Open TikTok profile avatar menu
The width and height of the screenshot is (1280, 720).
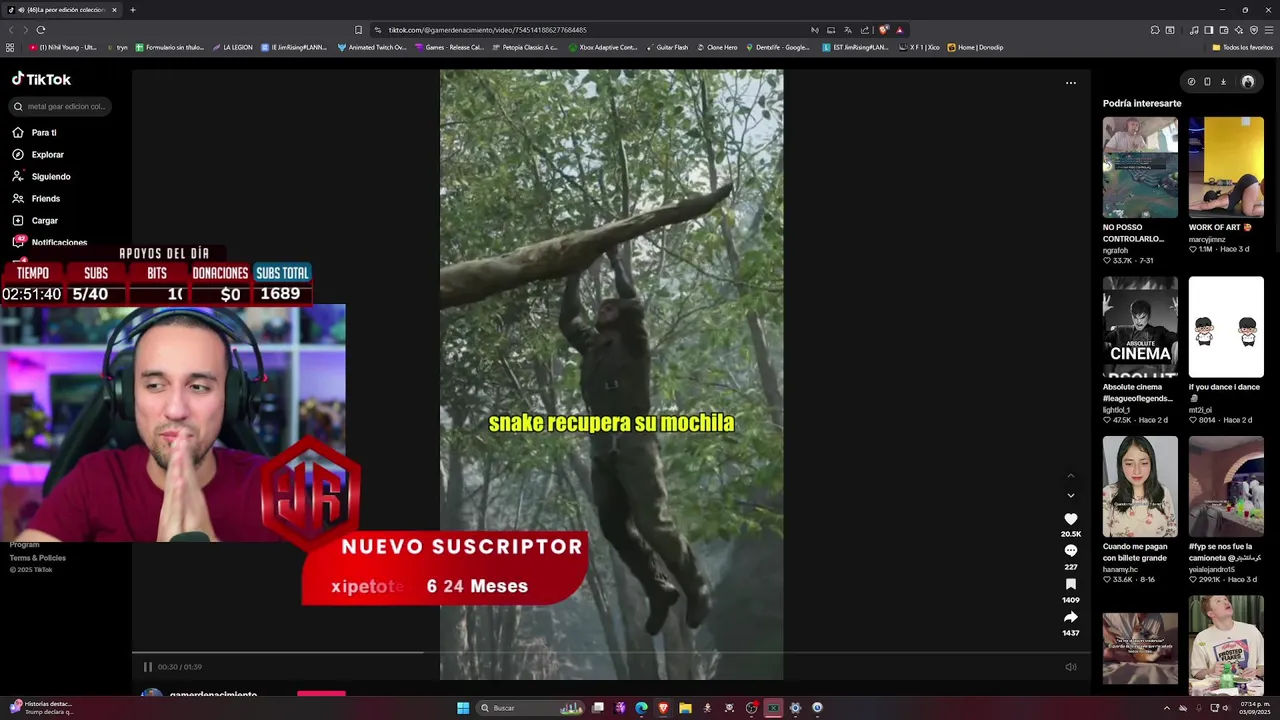coord(1247,82)
